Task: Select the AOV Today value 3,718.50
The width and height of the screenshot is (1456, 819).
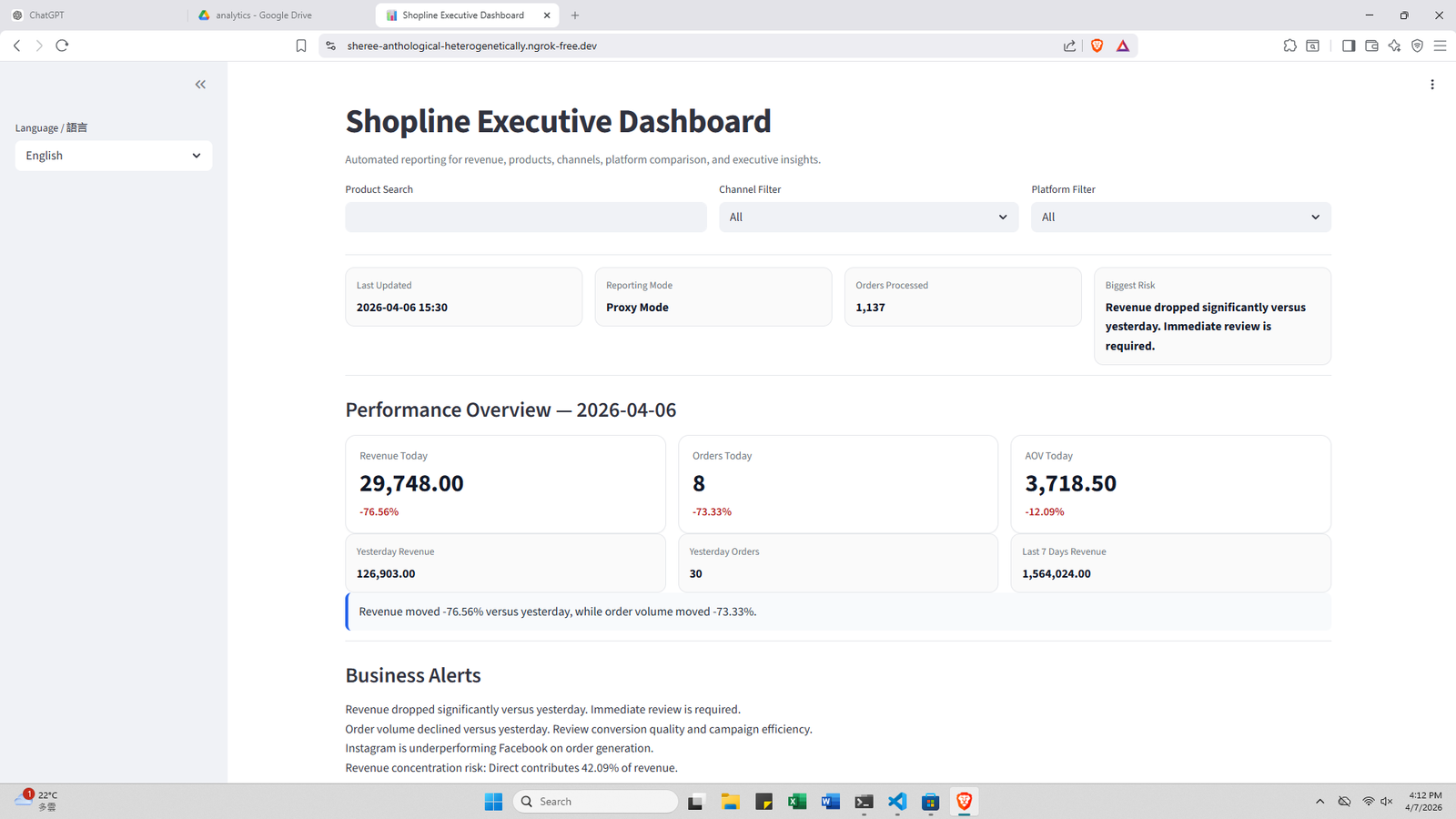Action: coord(1070,483)
